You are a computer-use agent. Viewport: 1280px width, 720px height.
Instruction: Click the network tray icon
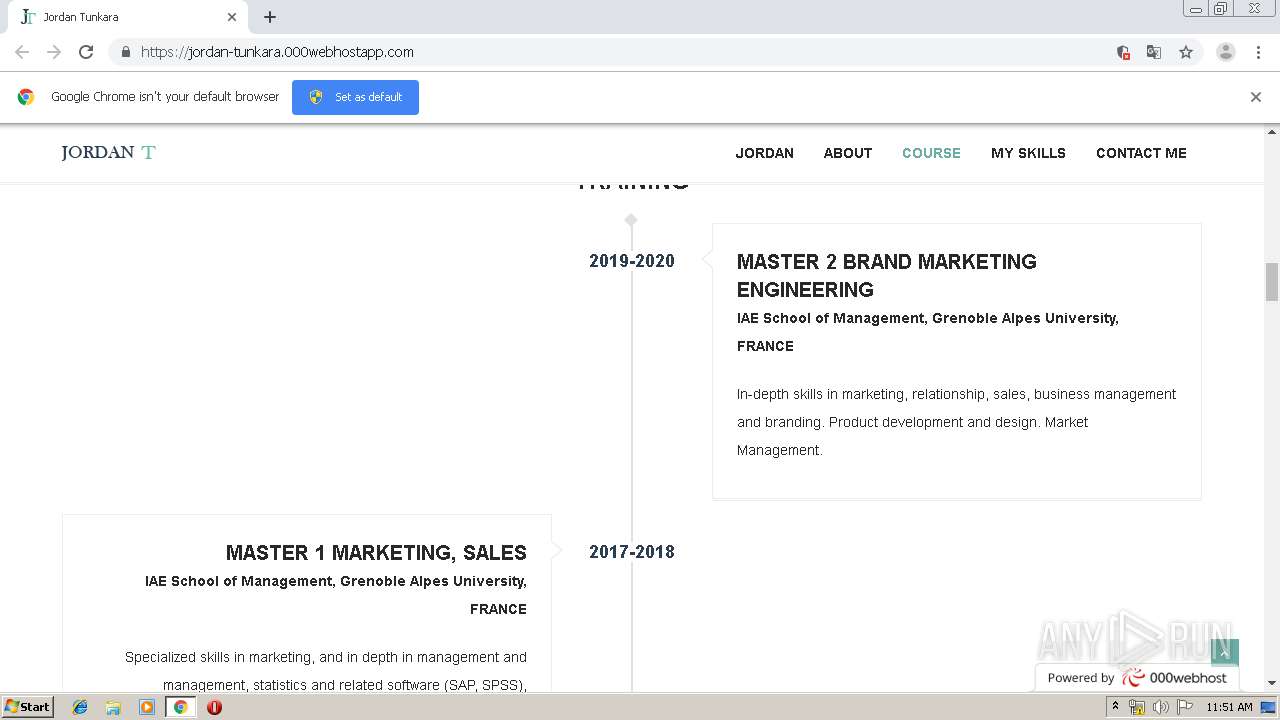coord(1137,707)
